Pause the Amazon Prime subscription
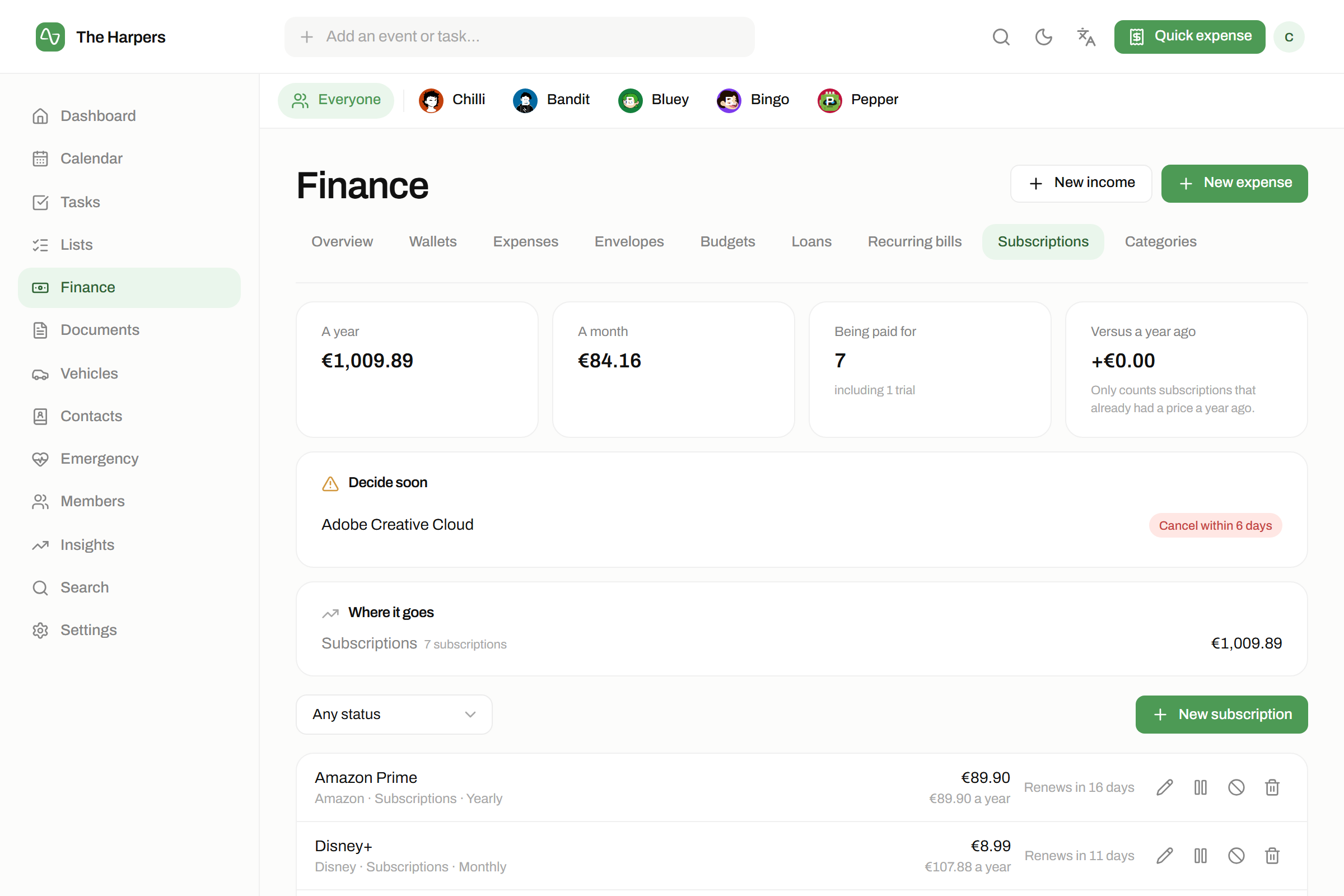1344x896 pixels. [1200, 787]
